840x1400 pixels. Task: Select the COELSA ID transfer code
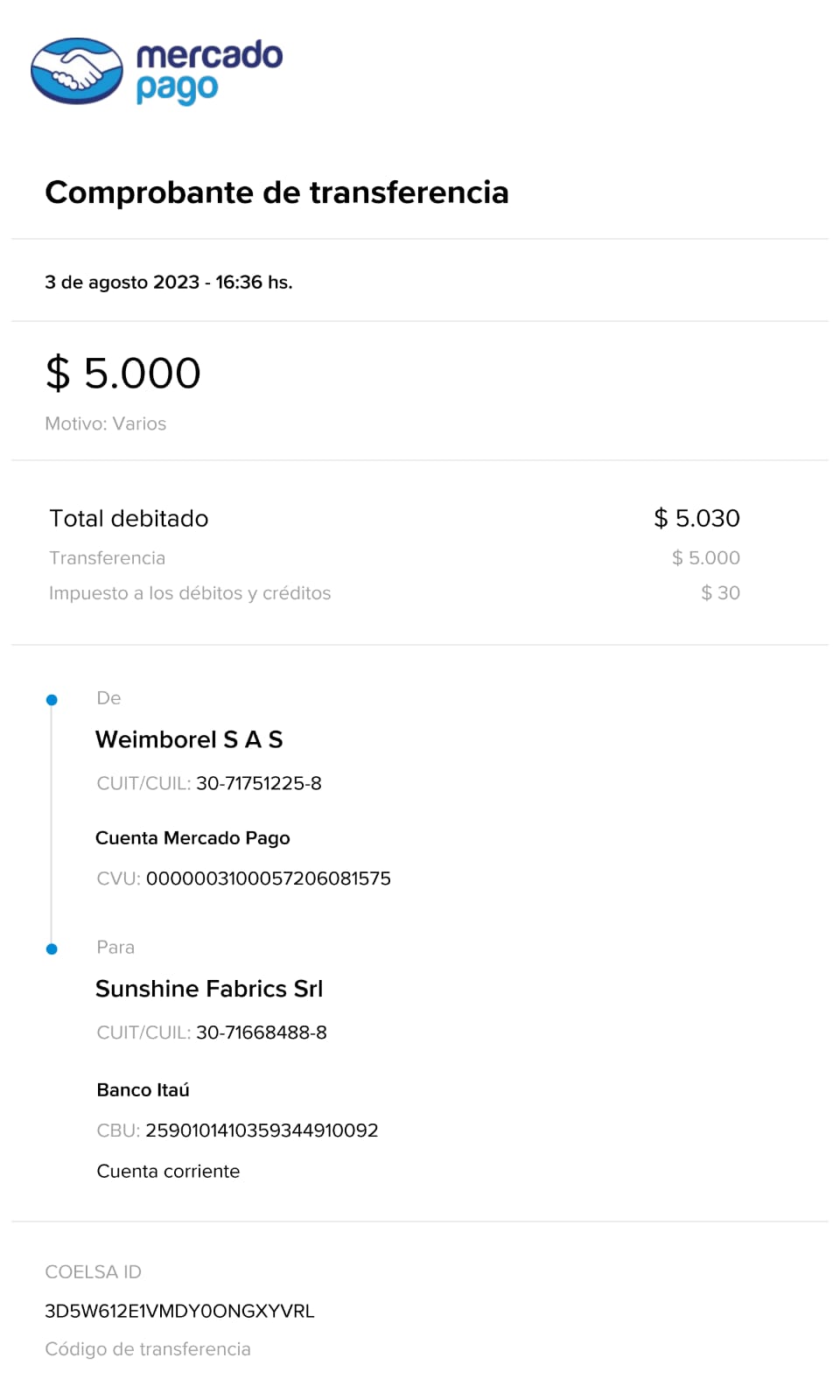(x=179, y=1312)
